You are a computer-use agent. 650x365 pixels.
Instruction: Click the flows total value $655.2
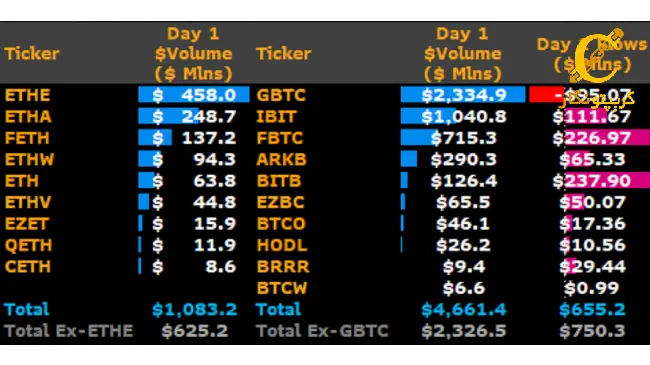[x=592, y=309]
